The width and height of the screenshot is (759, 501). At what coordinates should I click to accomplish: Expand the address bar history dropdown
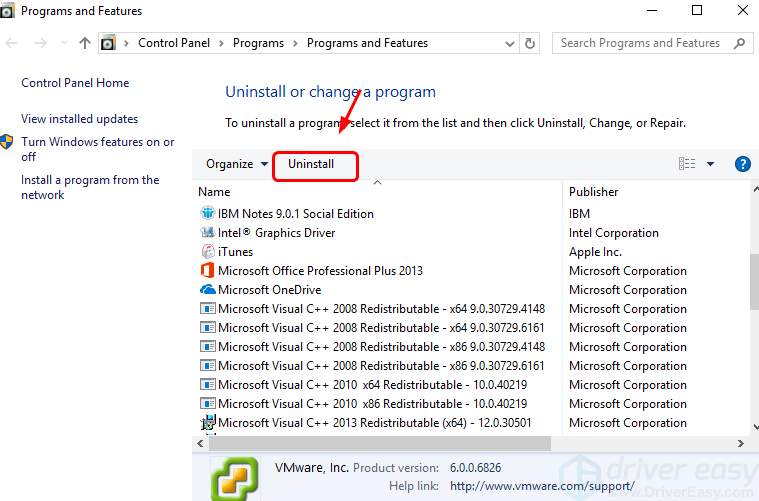tap(510, 44)
